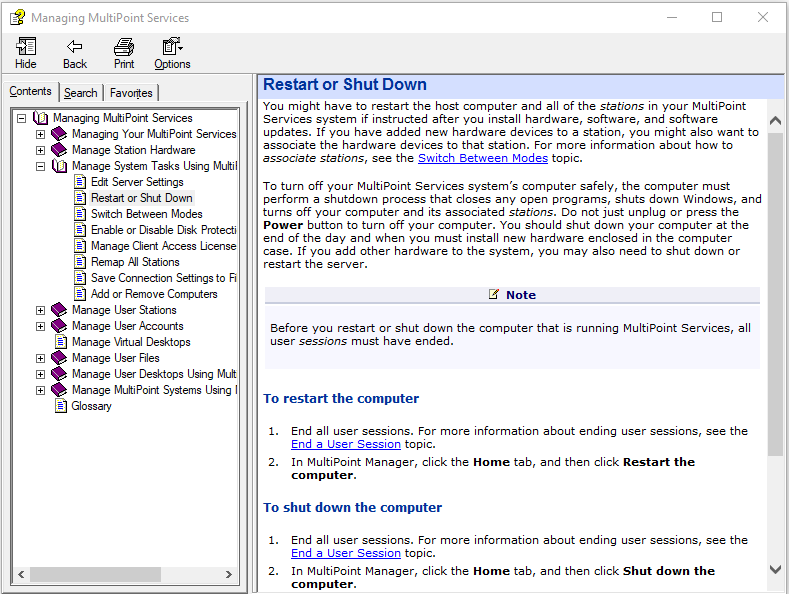Viewport: 789px width, 594px height.
Task: Expand Managing Your MultiPoint Services node
Action: click(40, 134)
